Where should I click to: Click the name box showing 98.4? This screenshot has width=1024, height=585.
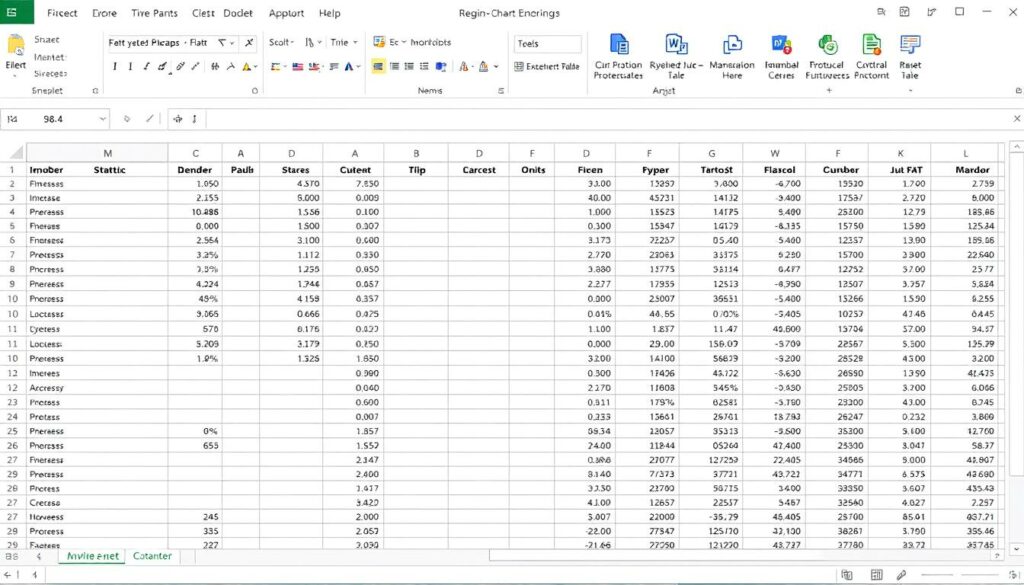point(56,119)
